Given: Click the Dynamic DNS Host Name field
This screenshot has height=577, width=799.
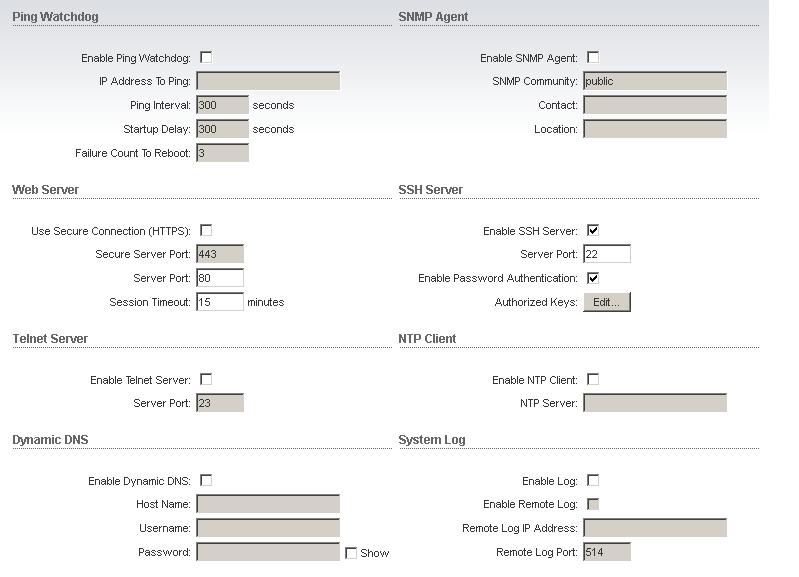Looking at the screenshot, I should pyautogui.click(x=268, y=505).
